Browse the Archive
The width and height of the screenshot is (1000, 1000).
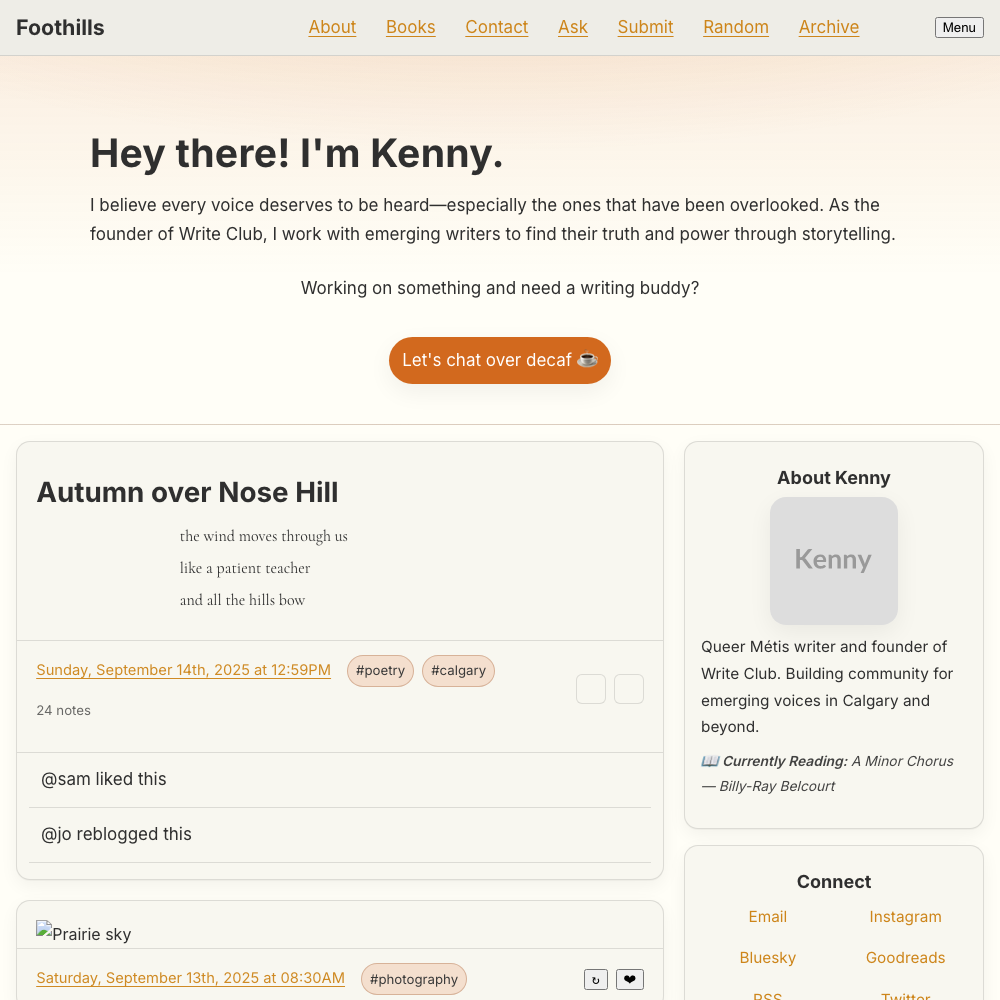point(828,27)
